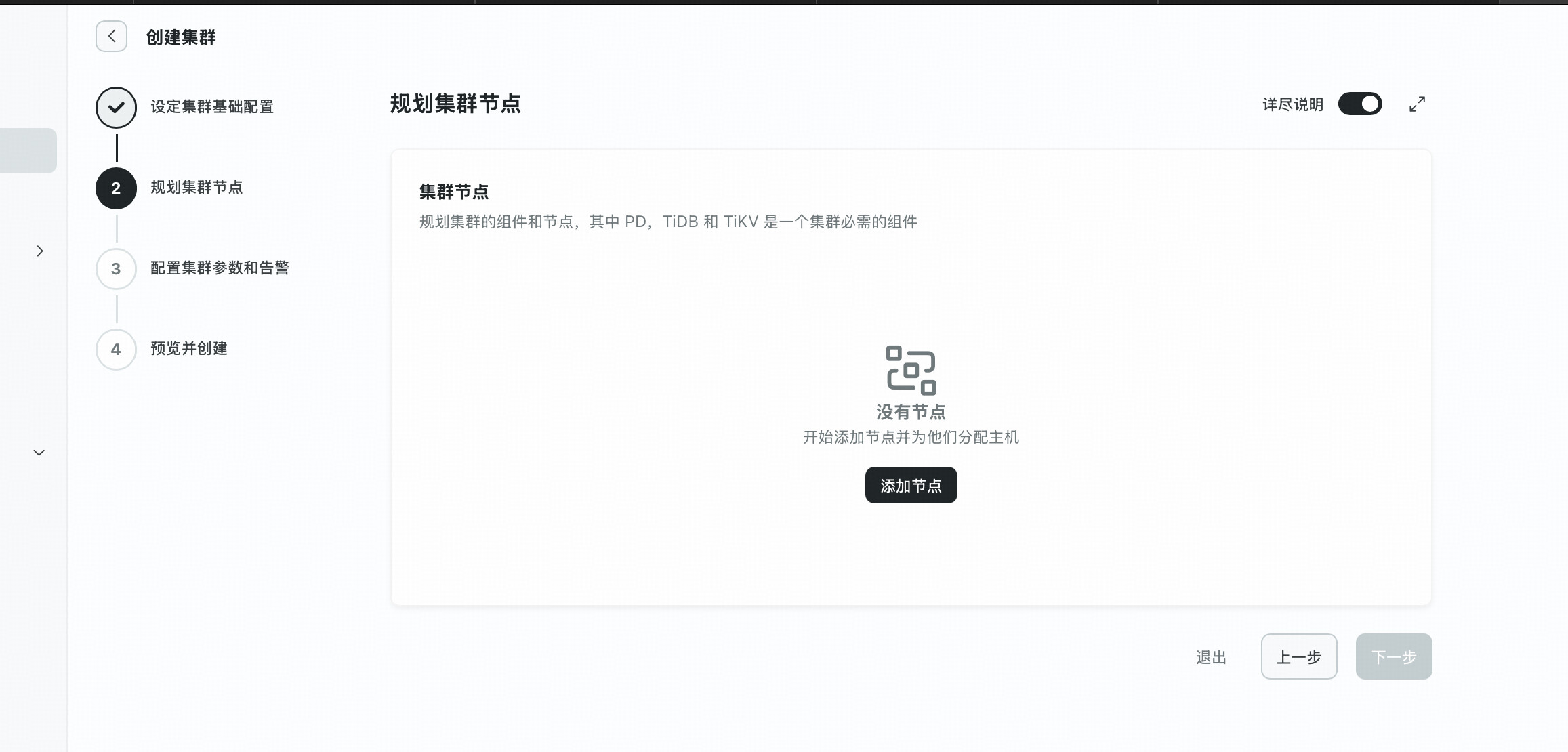Viewport: 1568px width, 752px height.
Task: Click the 下一步 button
Action: point(1393,656)
